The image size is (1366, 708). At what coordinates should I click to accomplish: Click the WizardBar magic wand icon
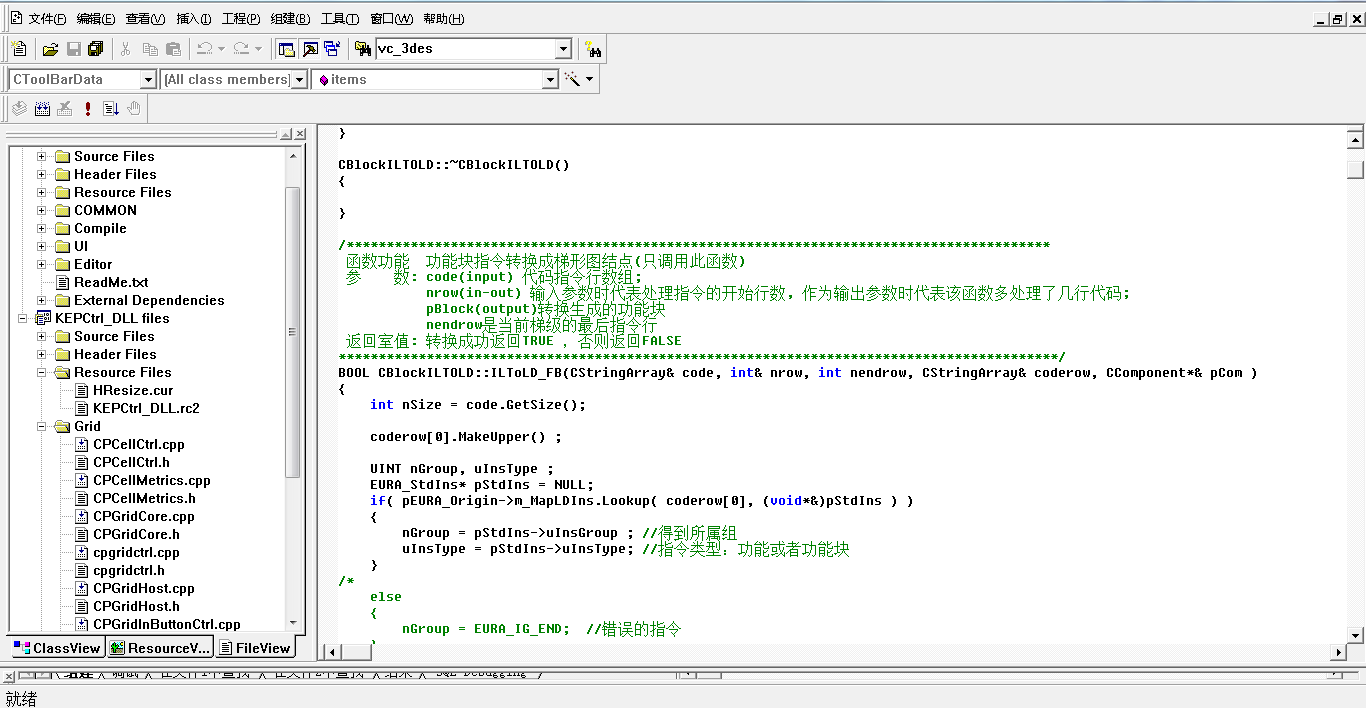[572, 79]
